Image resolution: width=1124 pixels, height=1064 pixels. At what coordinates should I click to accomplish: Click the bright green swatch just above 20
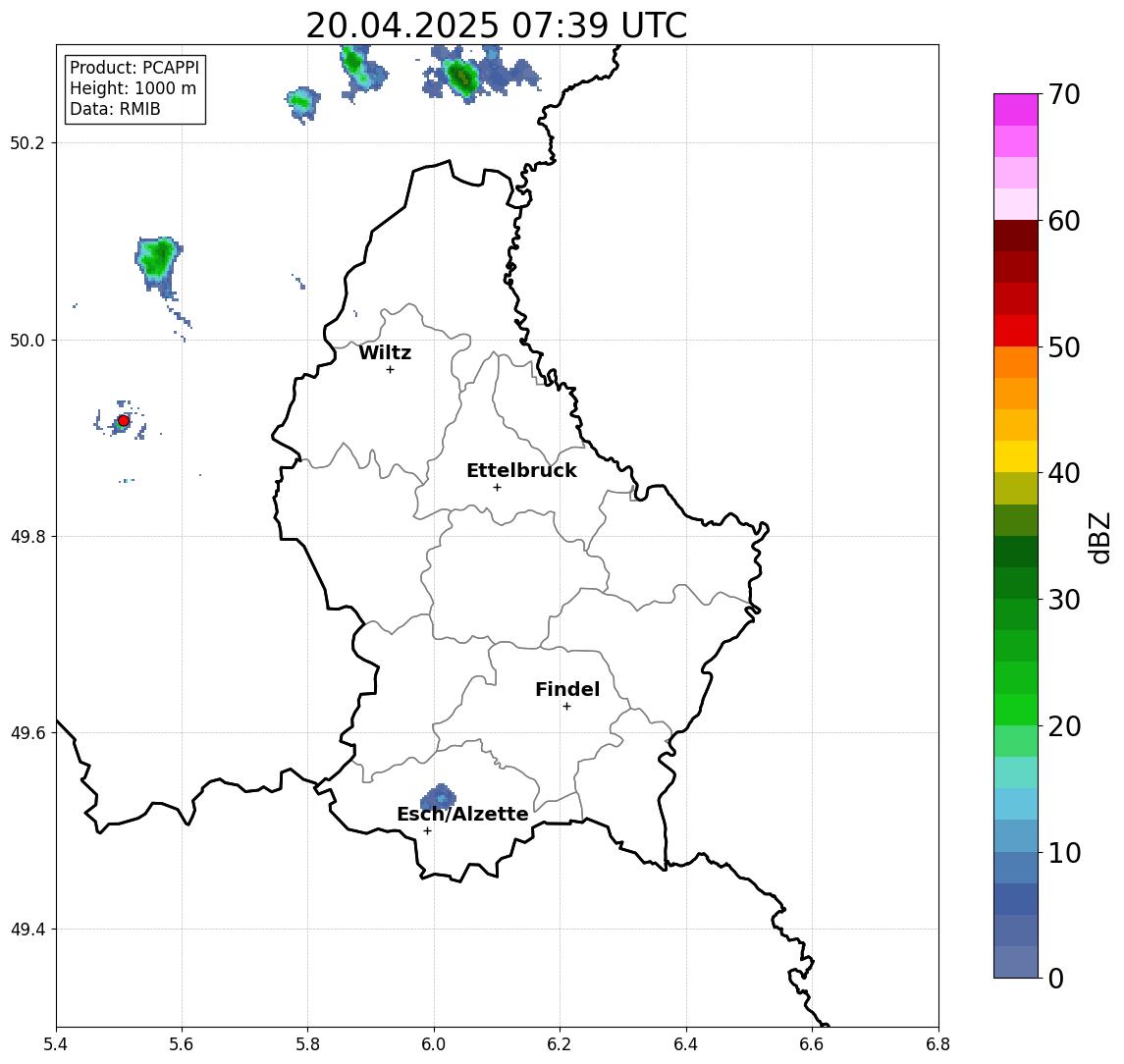1016,710
